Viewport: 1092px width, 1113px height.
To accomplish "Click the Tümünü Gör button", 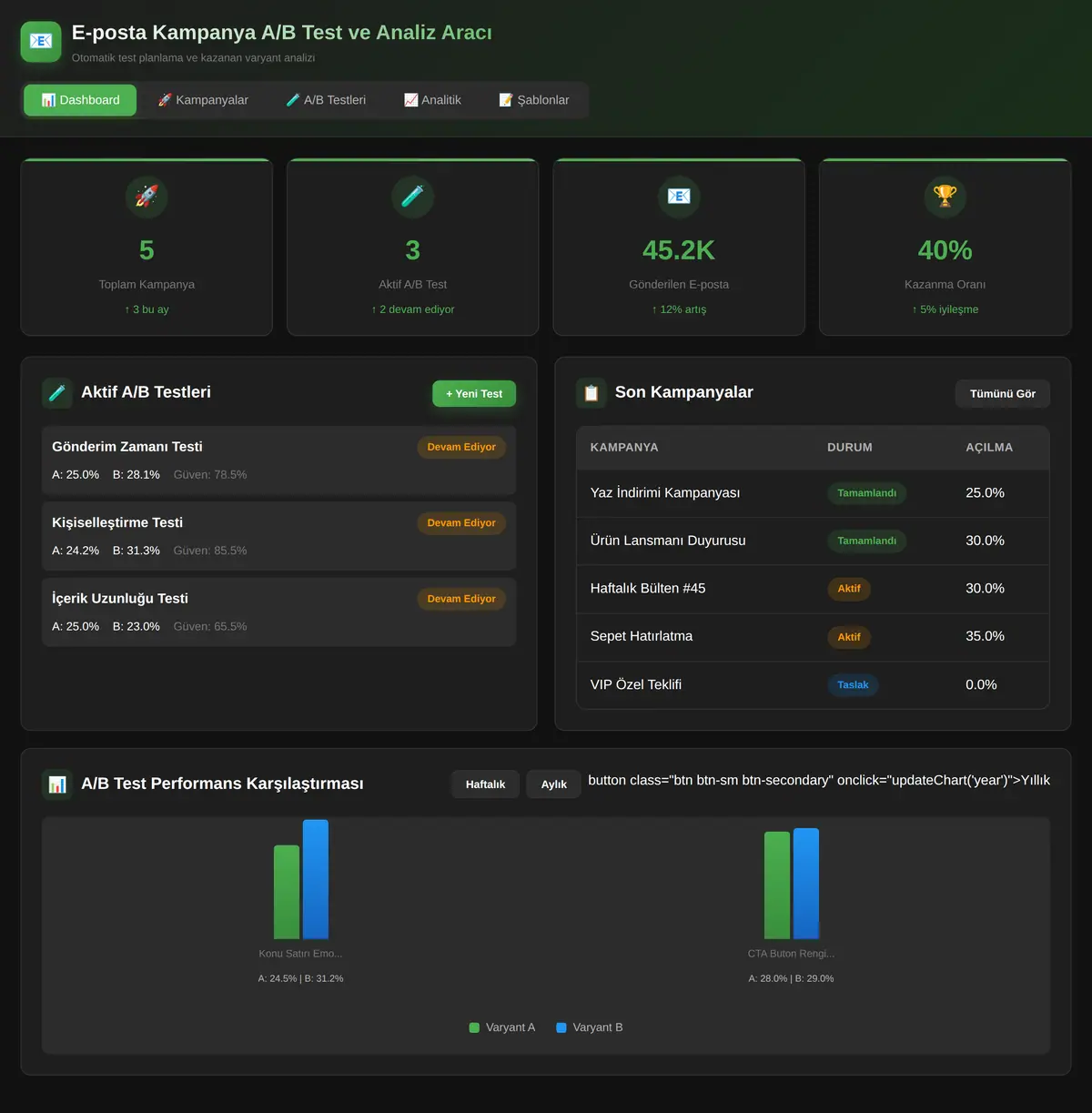I will [x=1003, y=394].
